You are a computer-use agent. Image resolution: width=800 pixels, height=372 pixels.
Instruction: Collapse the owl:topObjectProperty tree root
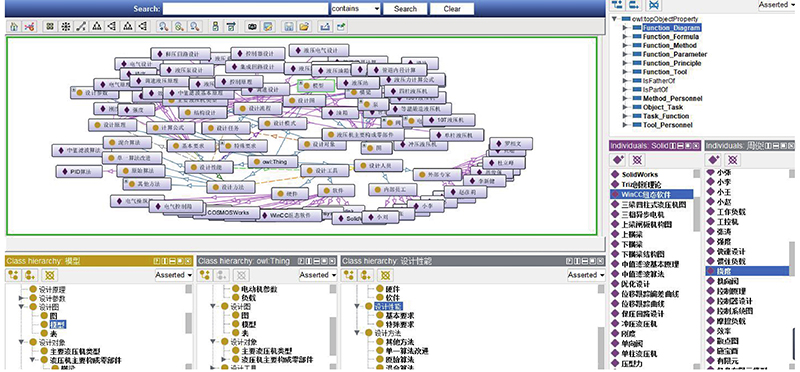click(615, 19)
